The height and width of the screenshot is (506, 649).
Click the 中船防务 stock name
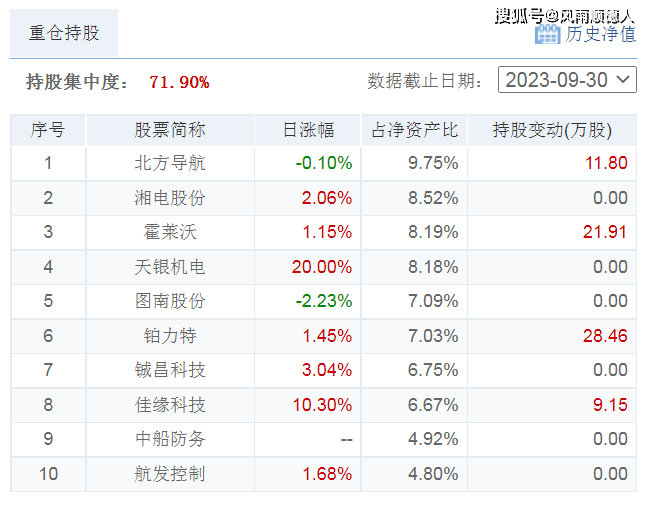[170, 439]
